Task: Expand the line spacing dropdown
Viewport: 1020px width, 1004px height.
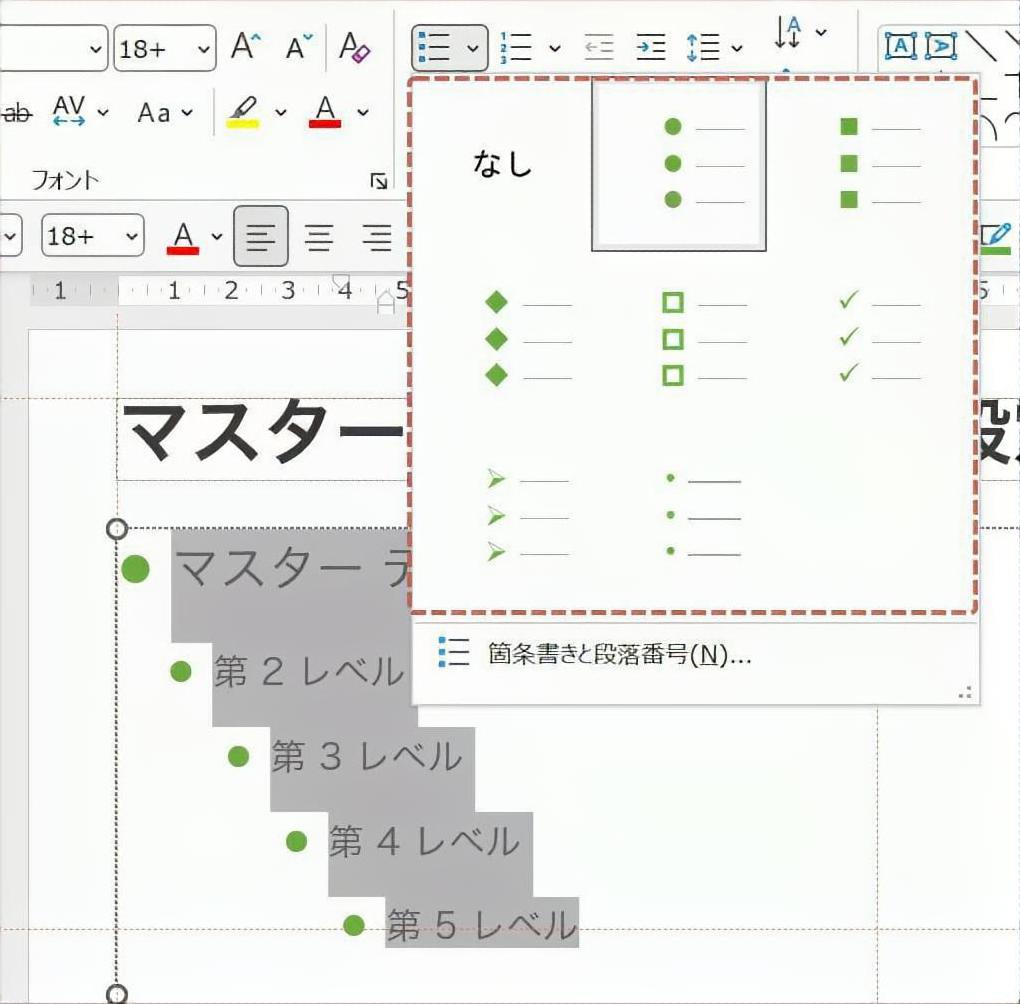Action: click(737, 47)
